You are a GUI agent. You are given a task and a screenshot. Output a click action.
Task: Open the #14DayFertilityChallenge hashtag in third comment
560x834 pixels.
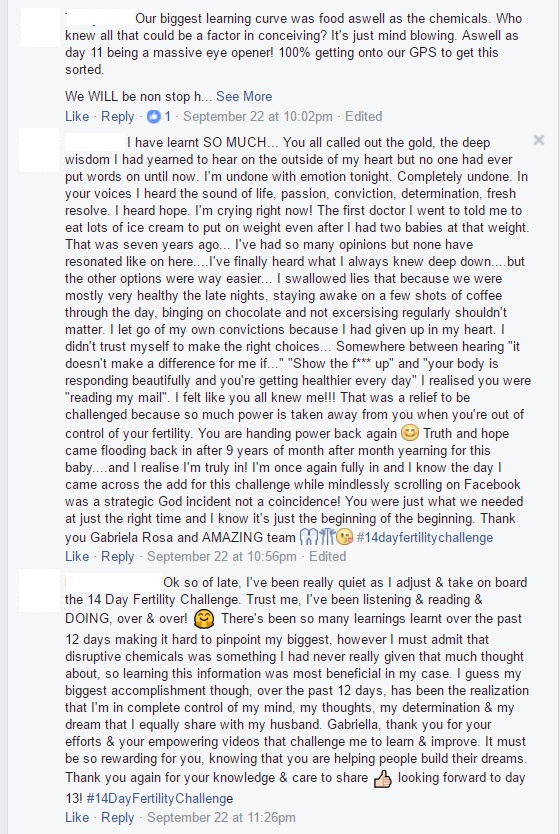[160, 798]
